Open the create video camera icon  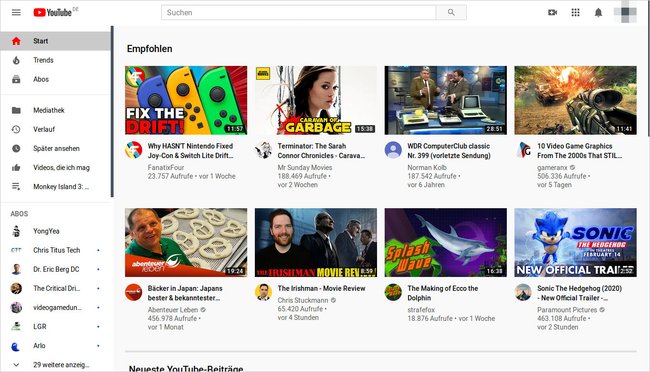click(552, 12)
